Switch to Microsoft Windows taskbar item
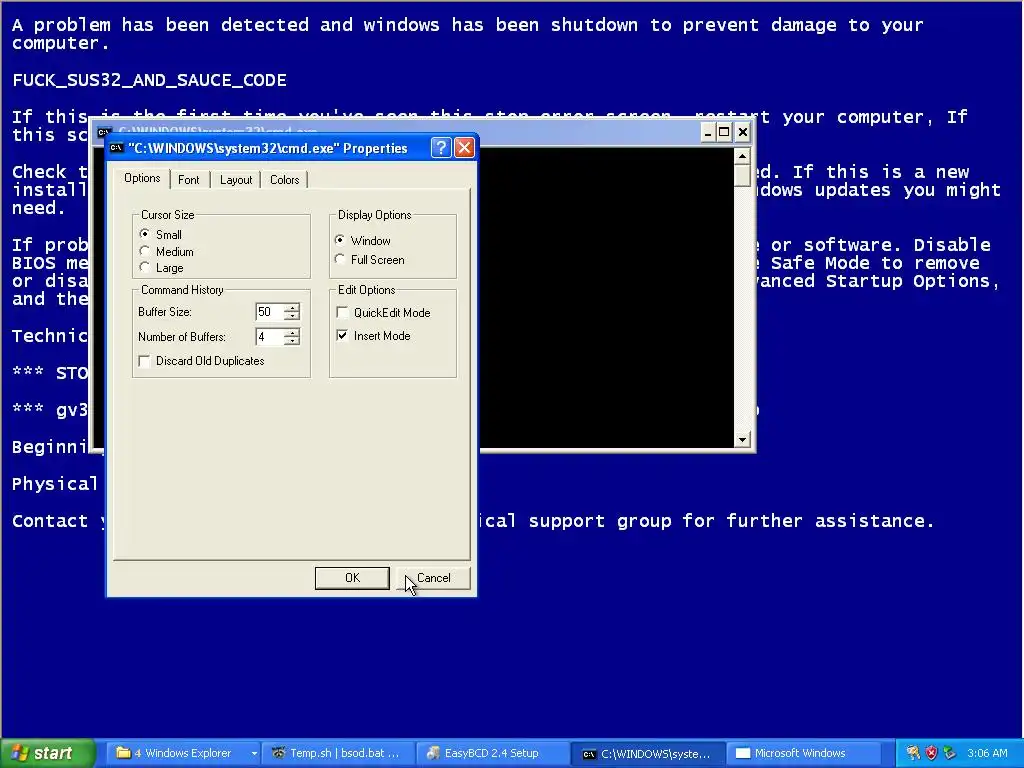1024x768 pixels. pos(802,753)
